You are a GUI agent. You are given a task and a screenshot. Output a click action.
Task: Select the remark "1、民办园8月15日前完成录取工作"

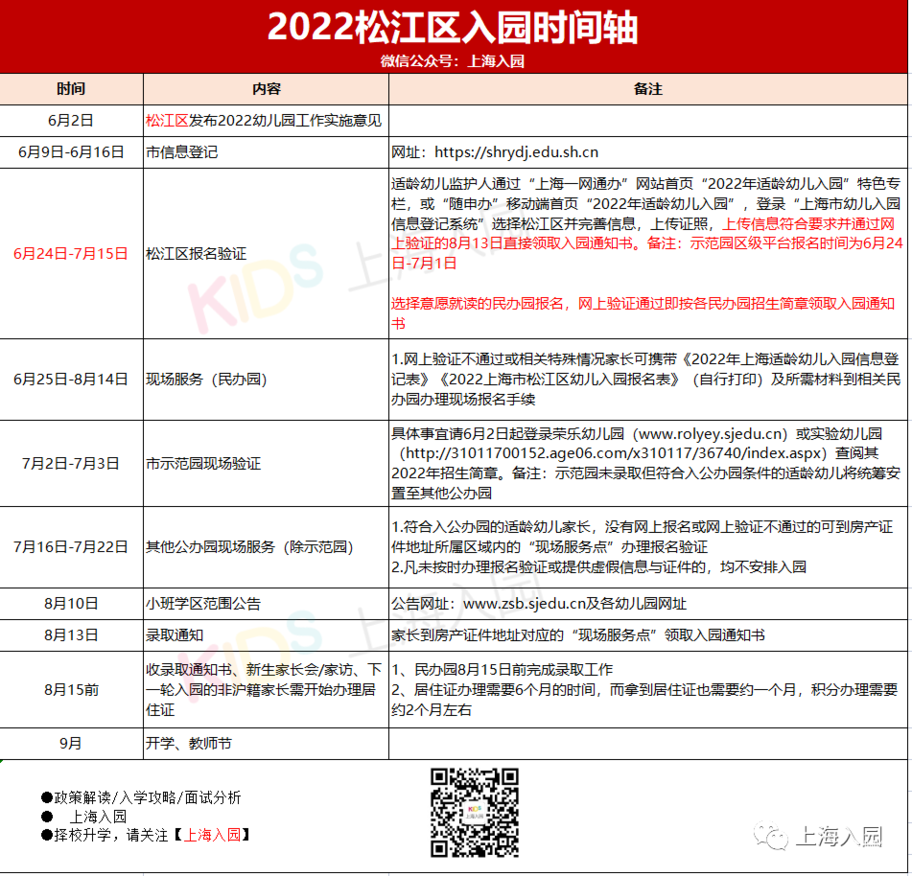point(502,670)
